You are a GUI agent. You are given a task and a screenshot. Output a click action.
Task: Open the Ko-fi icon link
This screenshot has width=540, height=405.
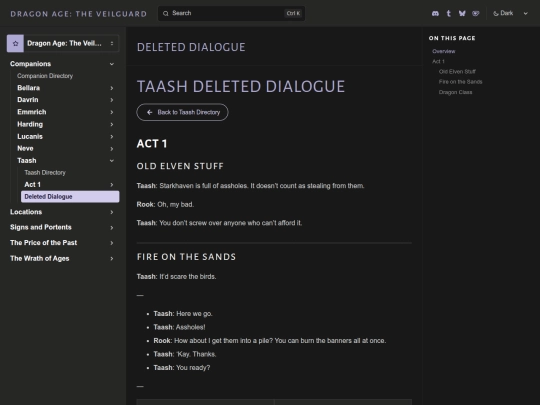[476, 13]
